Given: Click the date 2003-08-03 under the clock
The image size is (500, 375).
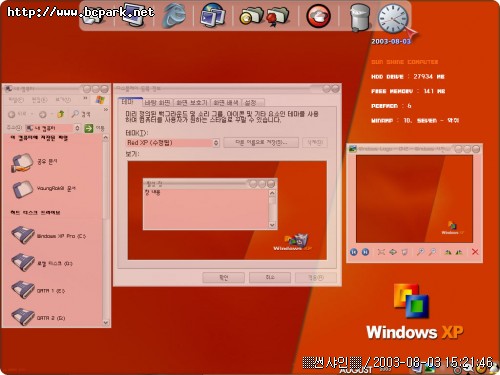Looking at the screenshot, I should coord(391,41).
